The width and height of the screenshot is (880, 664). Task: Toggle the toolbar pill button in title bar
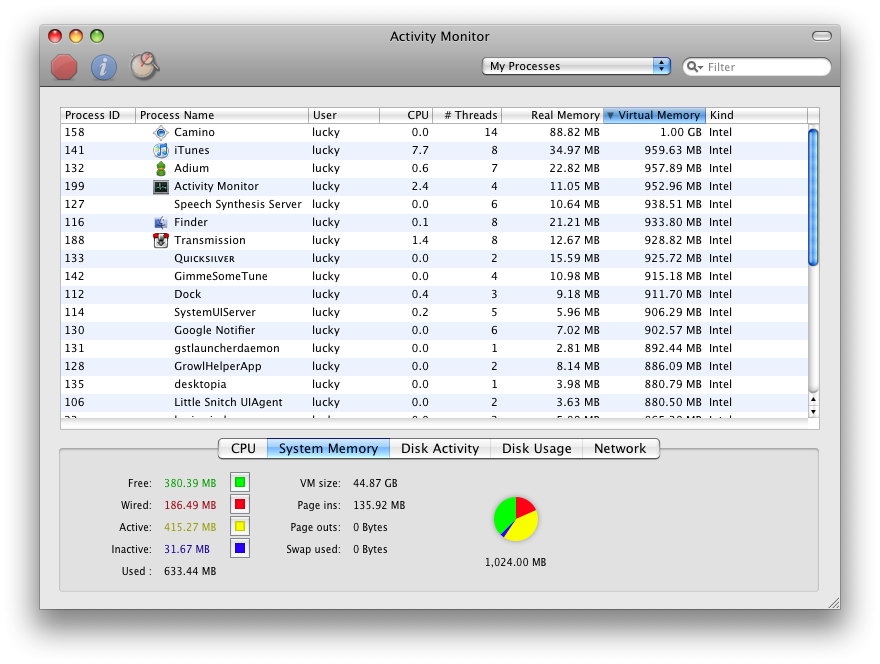(822, 36)
